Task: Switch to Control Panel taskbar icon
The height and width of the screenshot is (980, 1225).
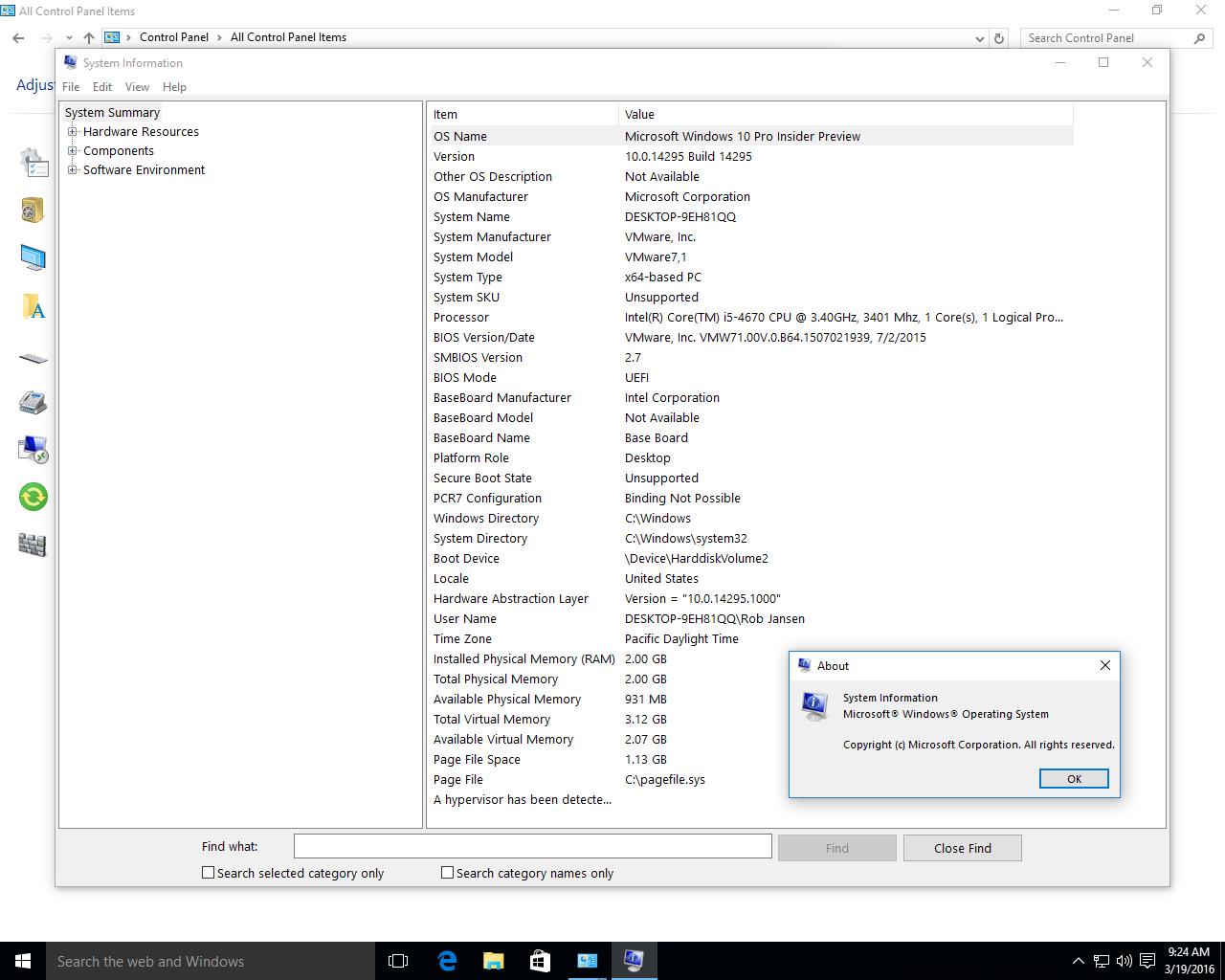Action: point(587,961)
